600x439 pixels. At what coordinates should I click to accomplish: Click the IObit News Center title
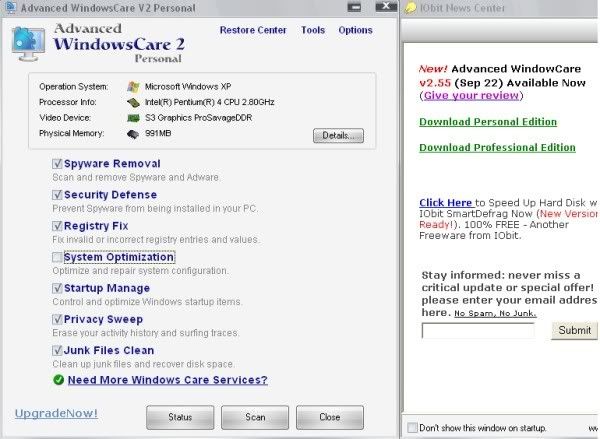pyautogui.click(x=462, y=8)
